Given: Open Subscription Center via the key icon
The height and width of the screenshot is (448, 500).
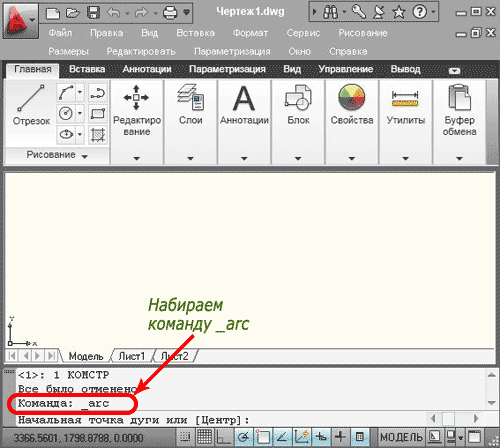Looking at the screenshot, I should [x=359, y=13].
